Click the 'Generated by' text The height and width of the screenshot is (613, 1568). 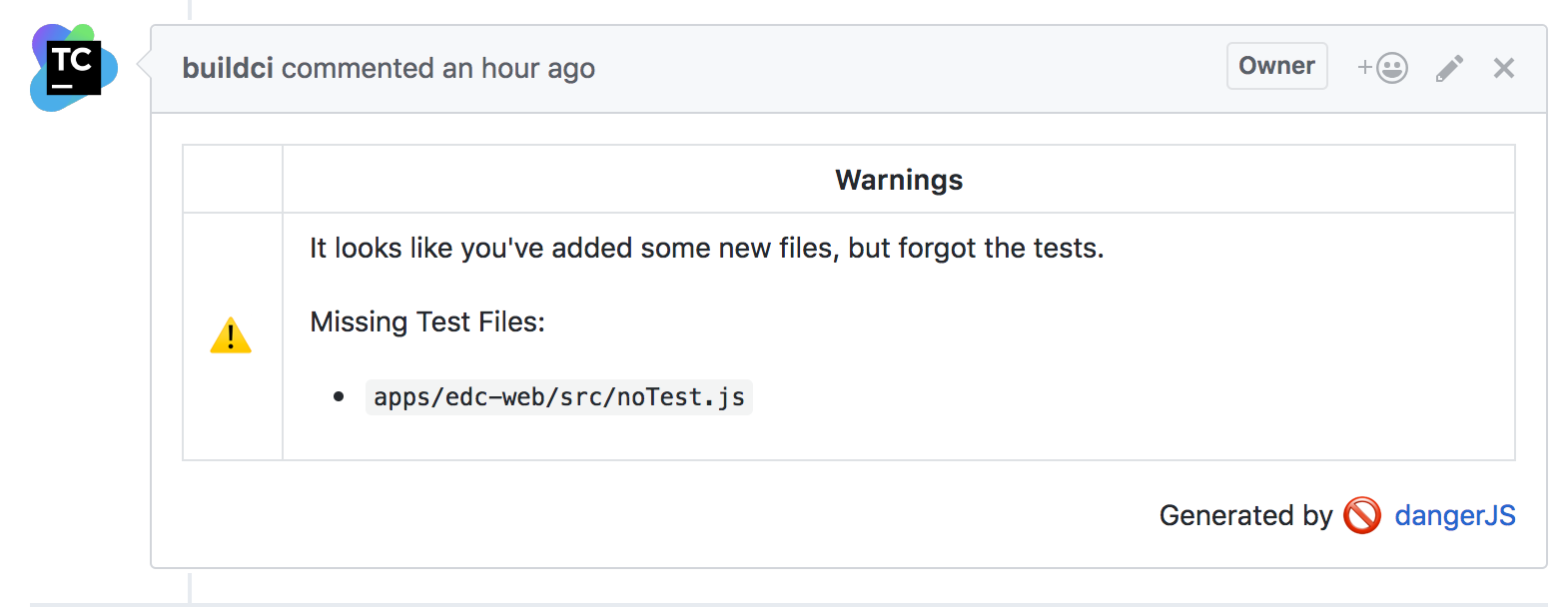pyautogui.click(x=1245, y=515)
